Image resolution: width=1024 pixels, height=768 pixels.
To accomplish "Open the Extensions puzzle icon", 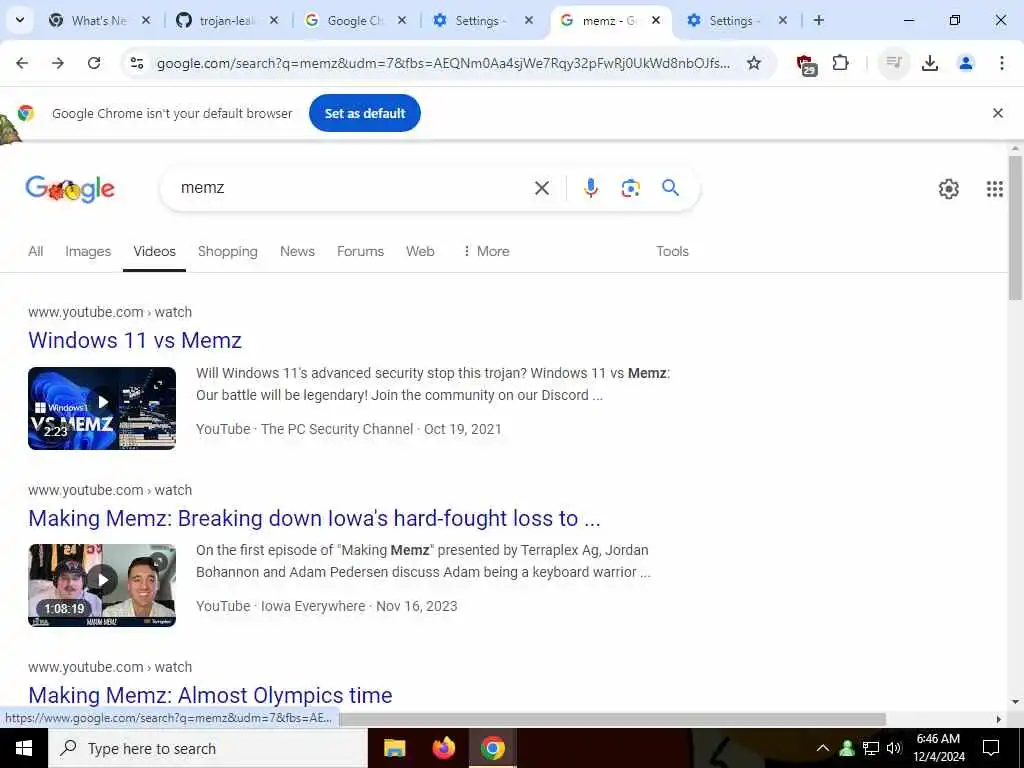I will click(840, 63).
